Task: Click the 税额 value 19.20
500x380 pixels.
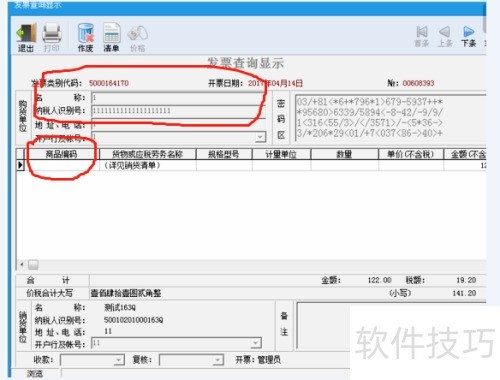Action: (466, 280)
